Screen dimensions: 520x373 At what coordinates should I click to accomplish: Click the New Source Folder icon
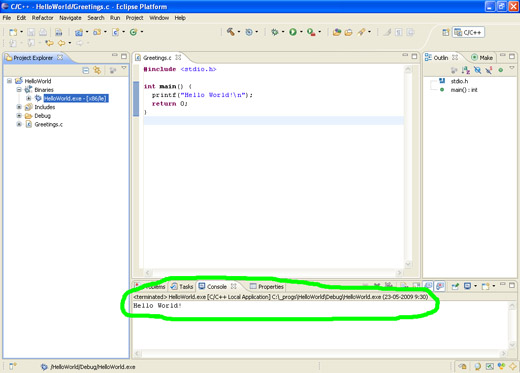(97, 32)
